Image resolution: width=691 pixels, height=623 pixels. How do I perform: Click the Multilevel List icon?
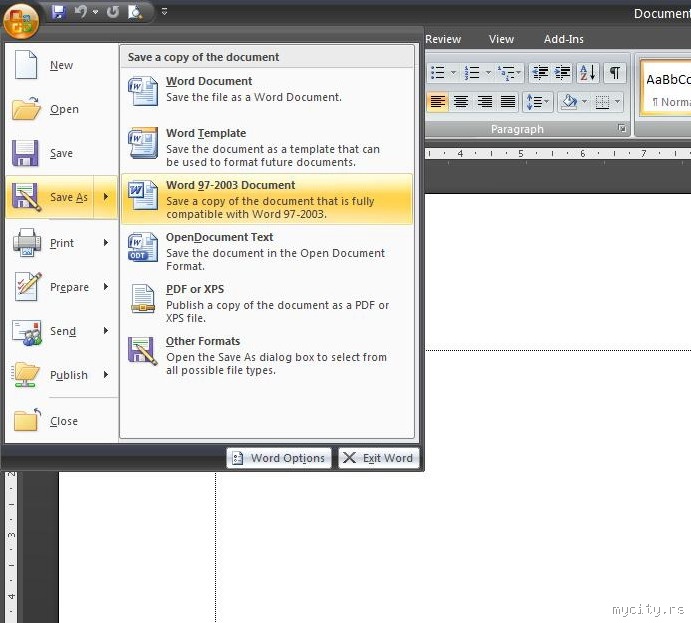click(x=509, y=73)
